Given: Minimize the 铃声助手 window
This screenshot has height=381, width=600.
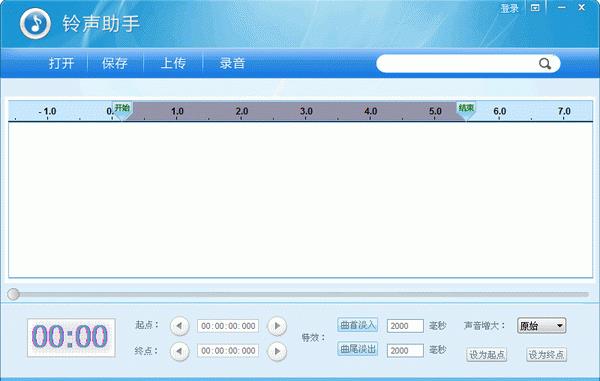Looking at the screenshot, I should (x=562, y=8).
